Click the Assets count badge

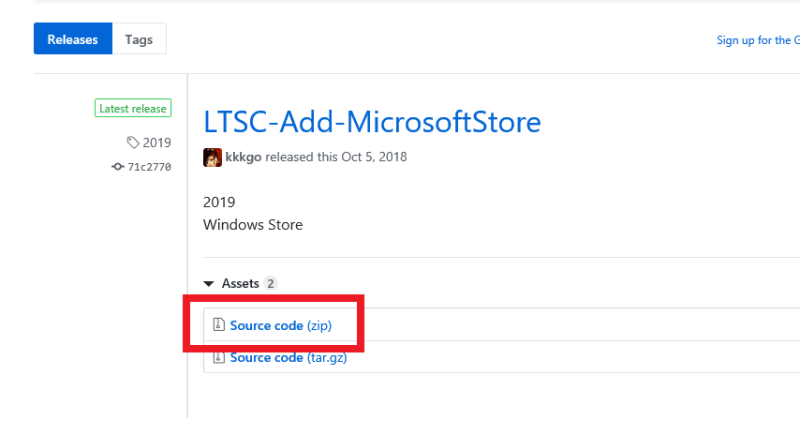pyautogui.click(x=271, y=284)
